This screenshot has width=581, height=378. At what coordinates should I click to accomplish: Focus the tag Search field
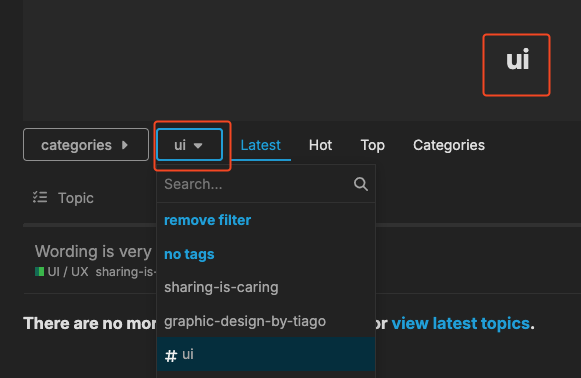click(x=256, y=184)
